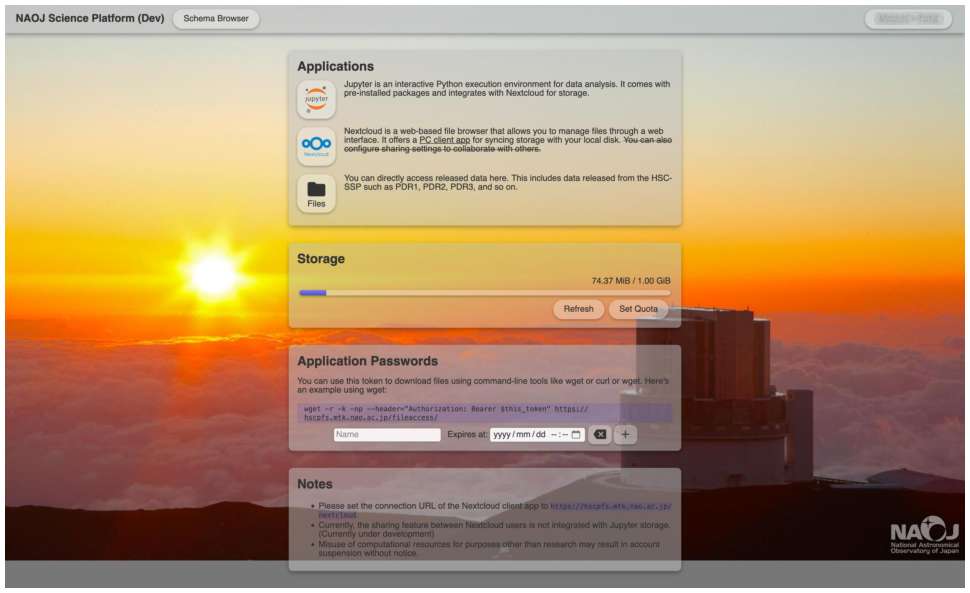Click the storage usage progress bar

pyautogui.click(x=484, y=291)
